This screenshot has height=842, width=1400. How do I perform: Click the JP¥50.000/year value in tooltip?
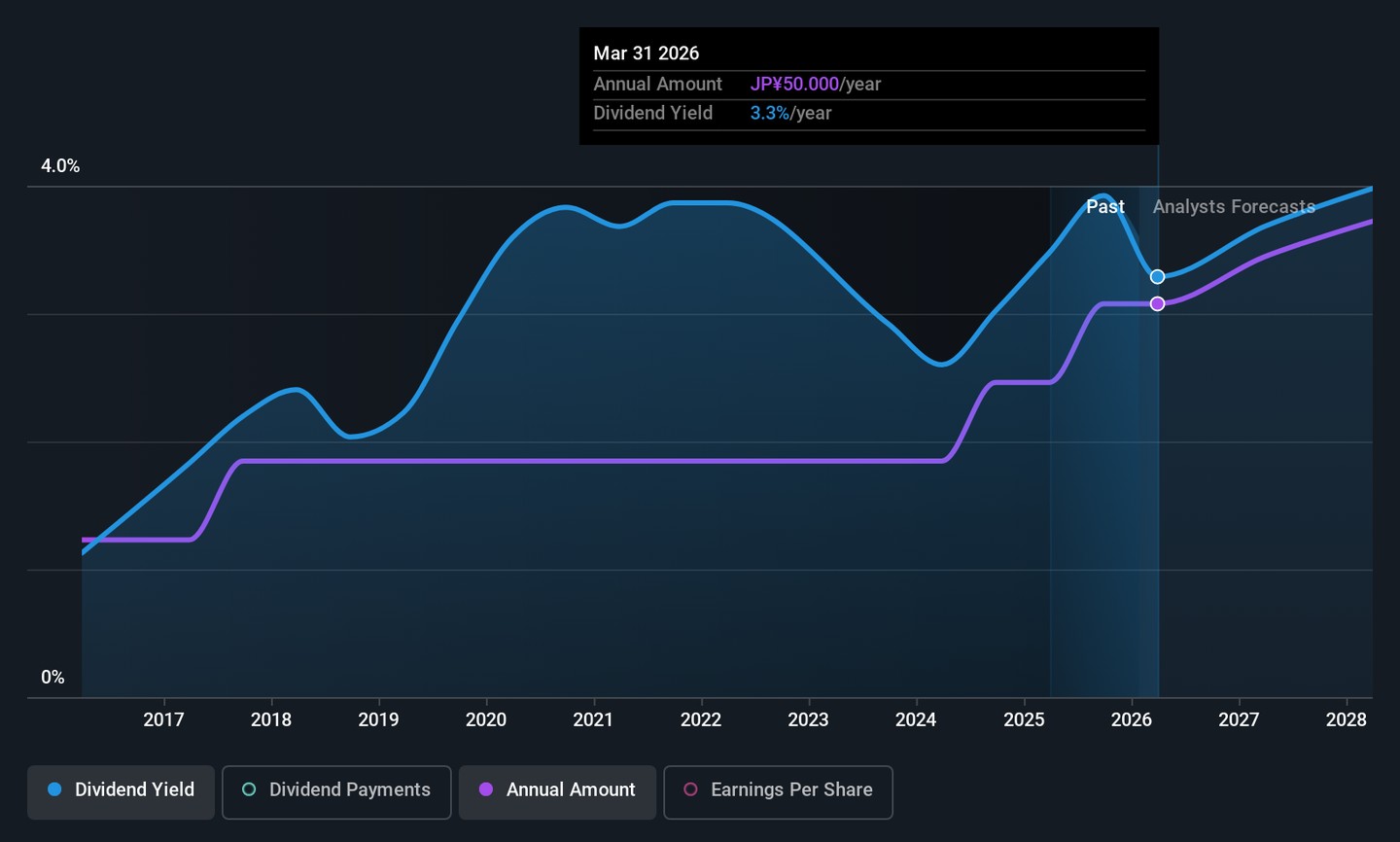pos(816,85)
